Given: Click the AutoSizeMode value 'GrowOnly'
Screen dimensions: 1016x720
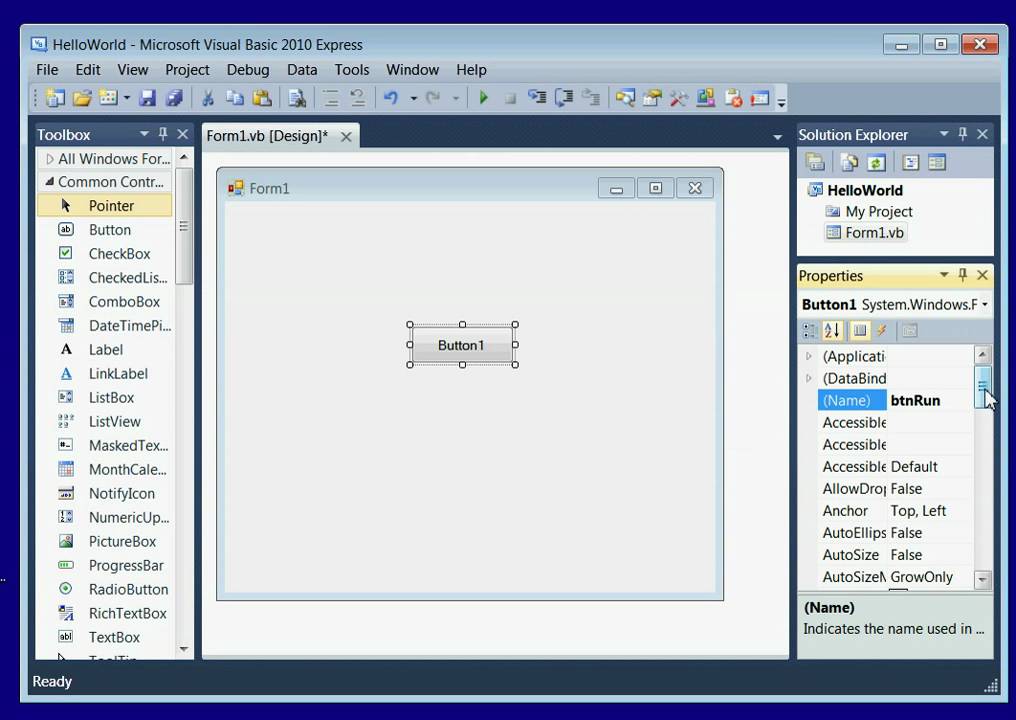Looking at the screenshot, I should pyautogui.click(x=921, y=577).
